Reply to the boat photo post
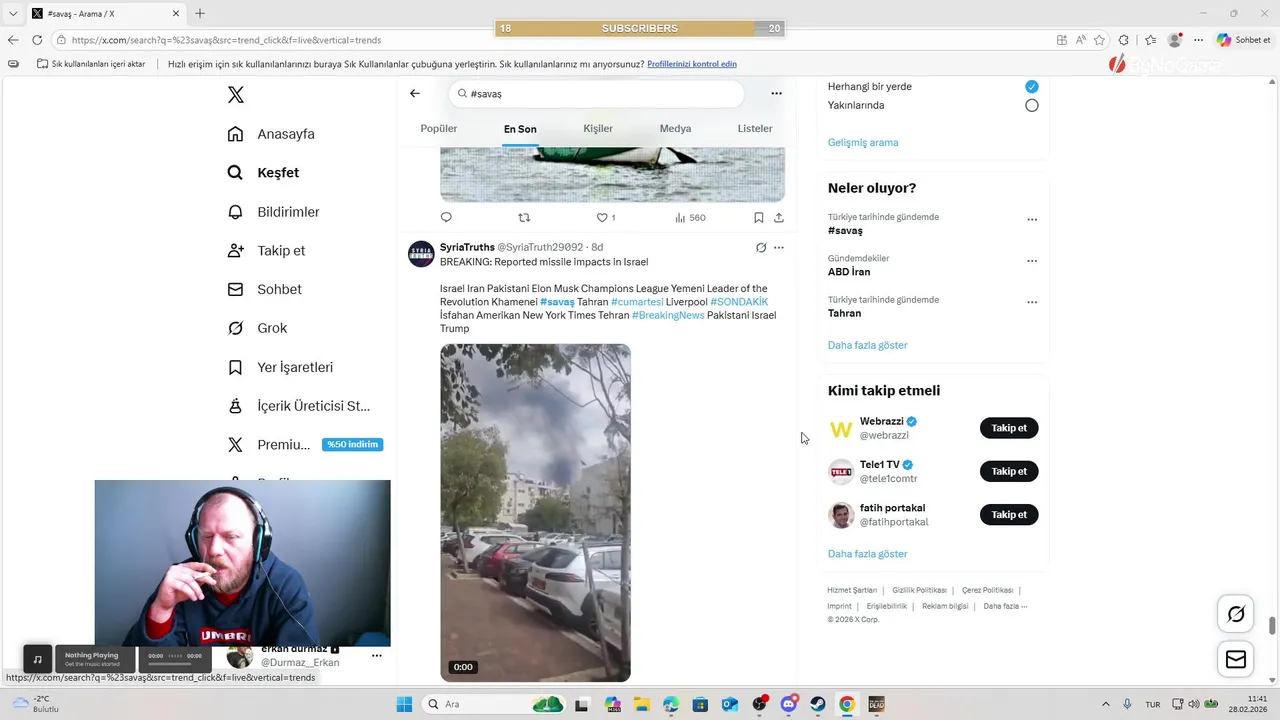Viewport: 1280px width, 720px height. [446, 217]
